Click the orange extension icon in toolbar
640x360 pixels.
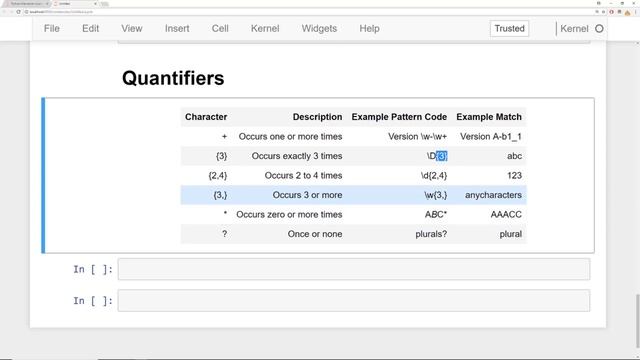coord(627,12)
